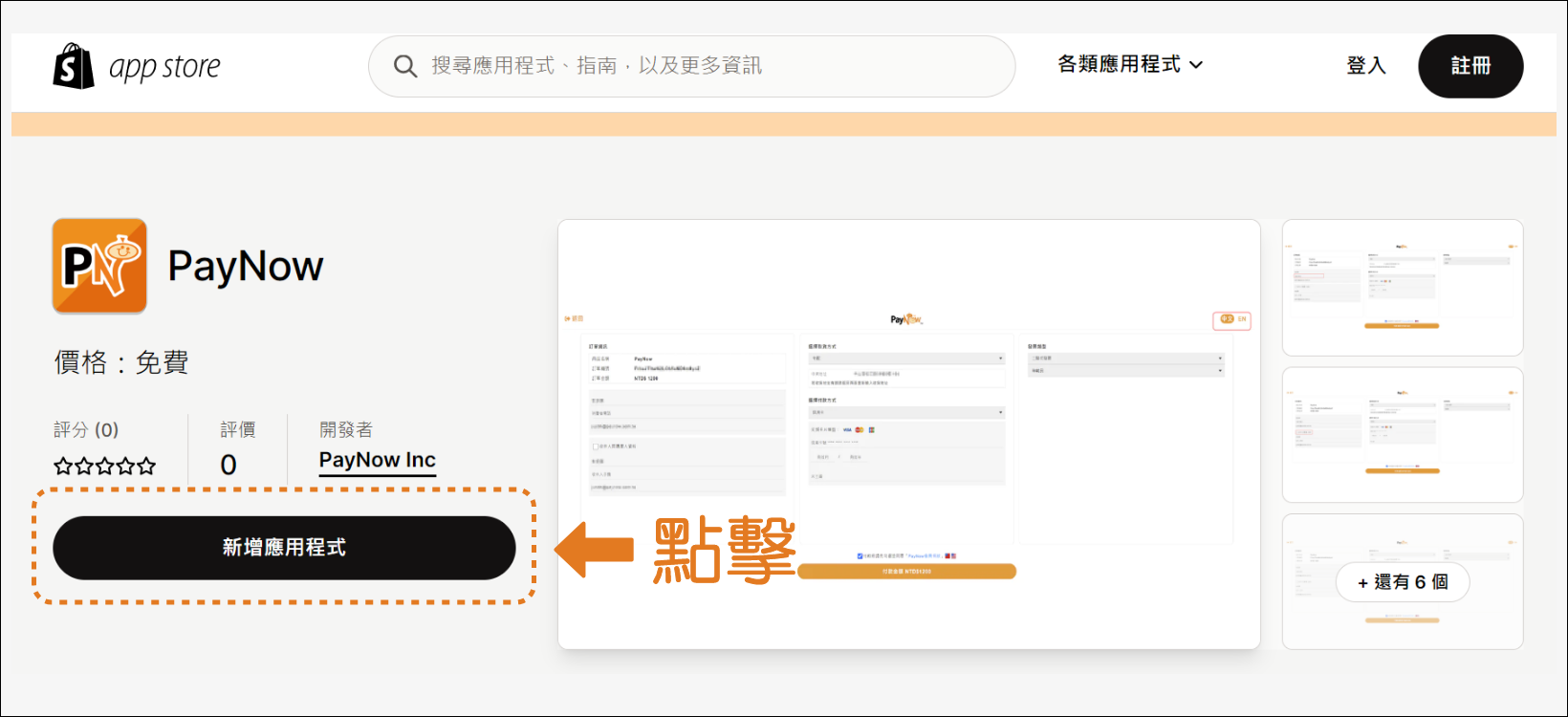Click the PayNow app title
This screenshot has width=1568, height=717.
coord(246,267)
